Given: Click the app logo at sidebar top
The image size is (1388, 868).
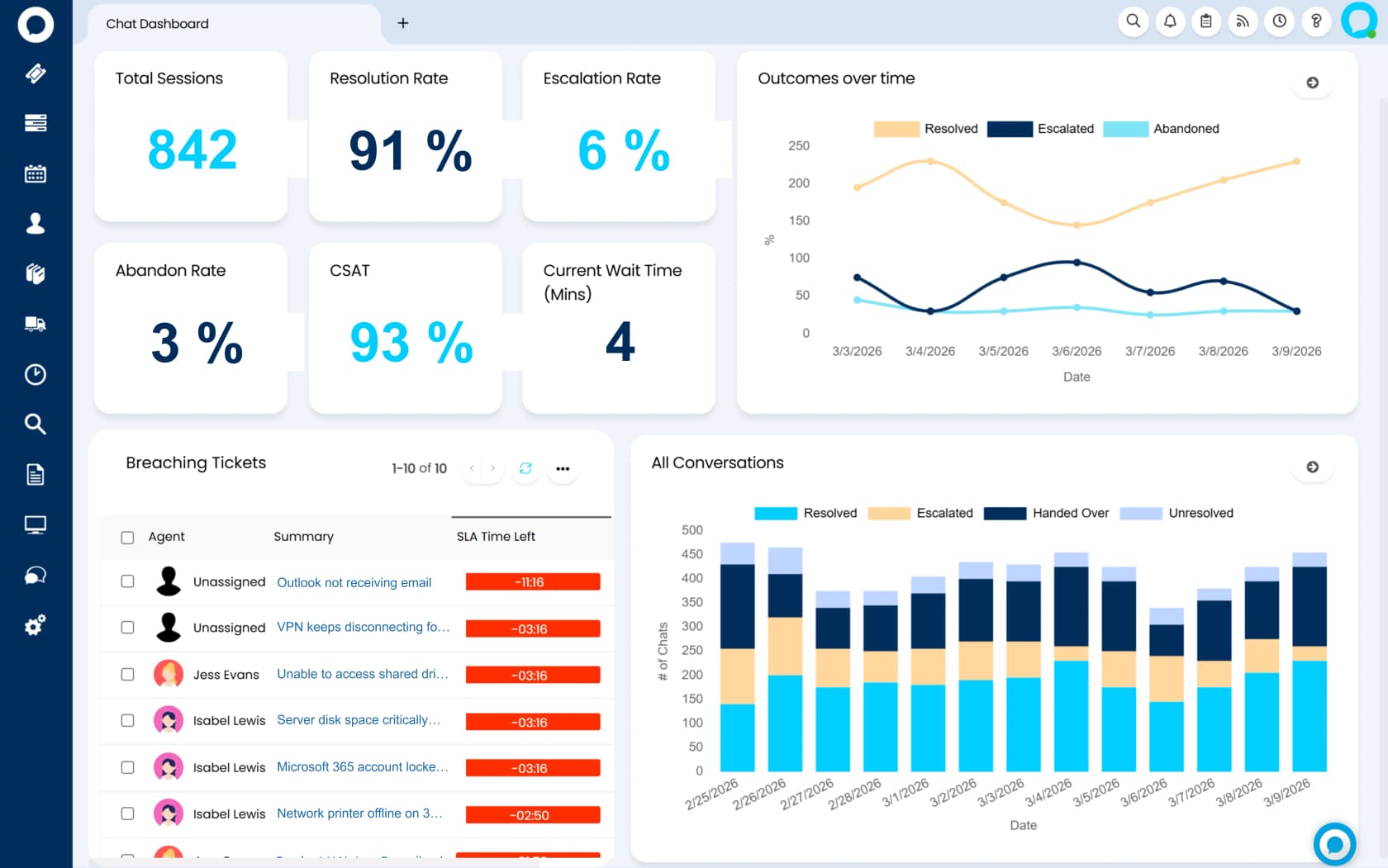Looking at the screenshot, I should click(x=36, y=24).
